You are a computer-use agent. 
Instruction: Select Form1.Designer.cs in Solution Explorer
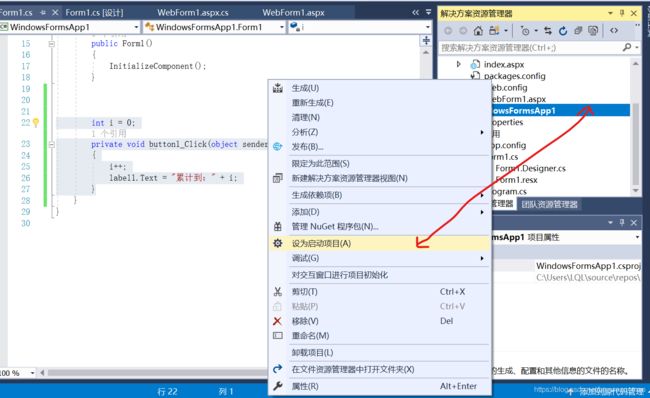coord(530,168)
